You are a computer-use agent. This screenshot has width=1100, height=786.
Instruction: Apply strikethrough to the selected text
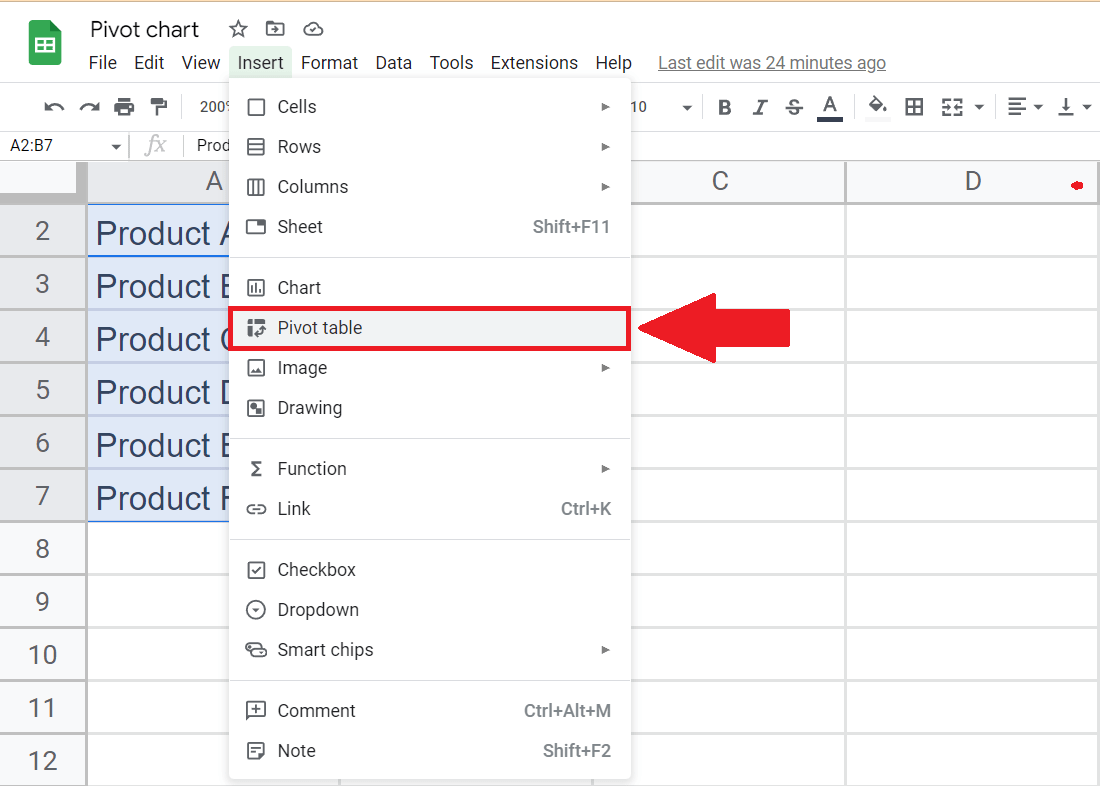pyautogui.click(x=793, y=107)
